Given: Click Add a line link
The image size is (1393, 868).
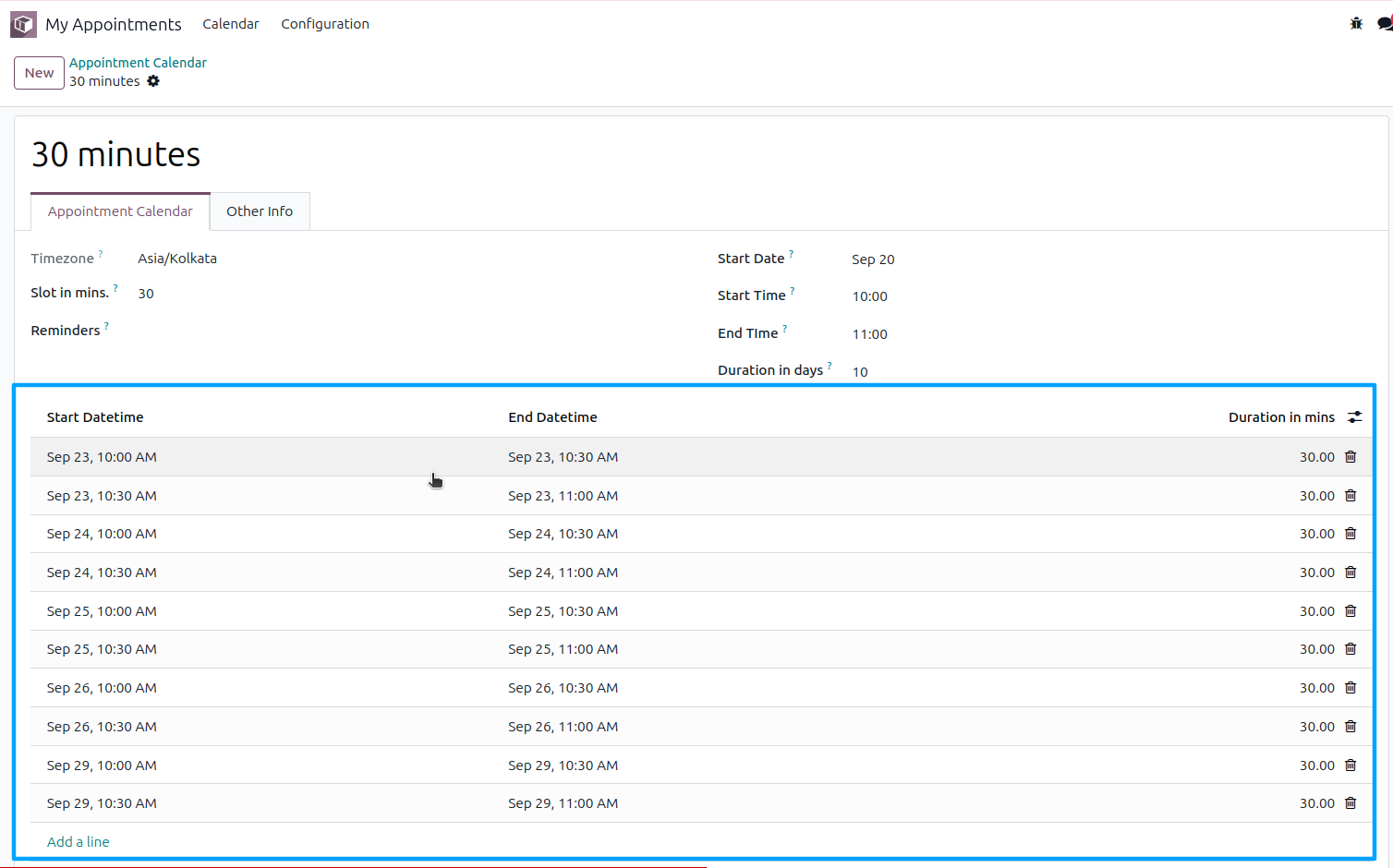Looking at the screenshot, I should tap(79, 842).
